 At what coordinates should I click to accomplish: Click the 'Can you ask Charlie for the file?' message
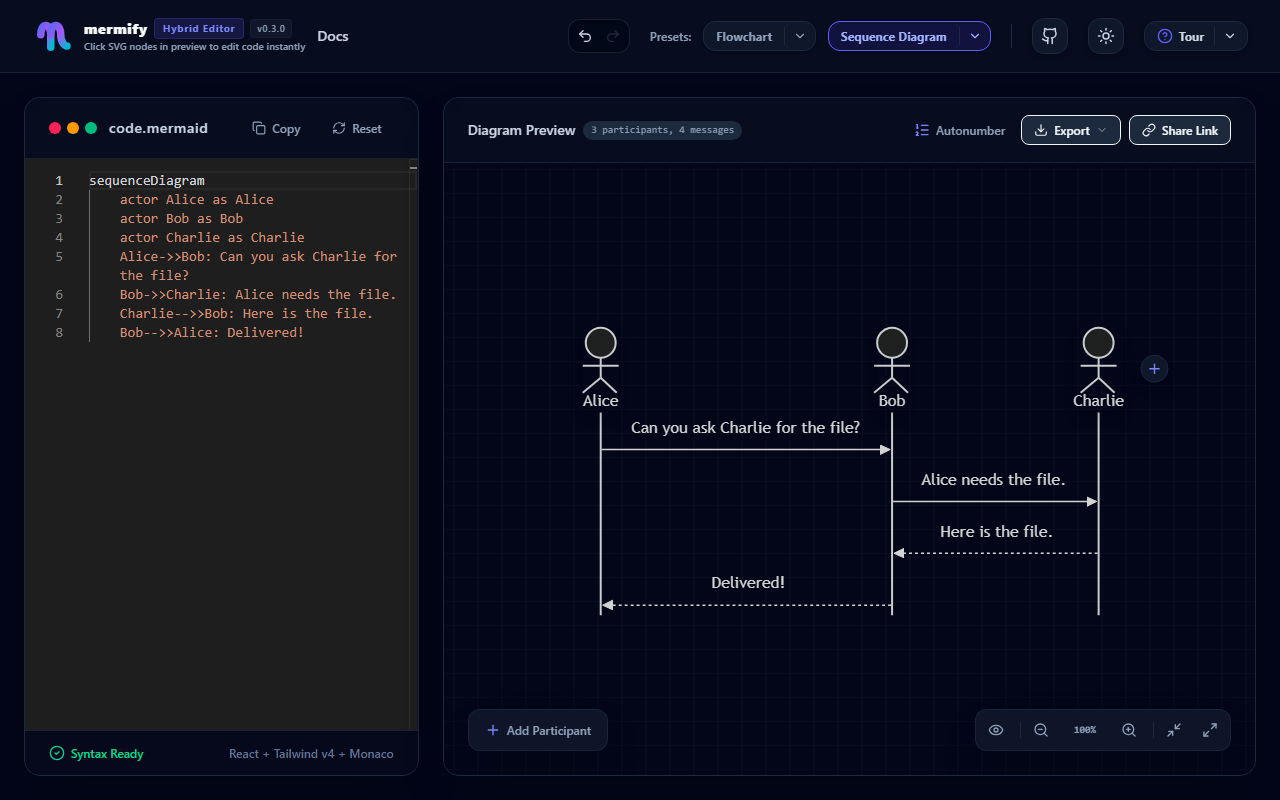(x=745, y=428)
